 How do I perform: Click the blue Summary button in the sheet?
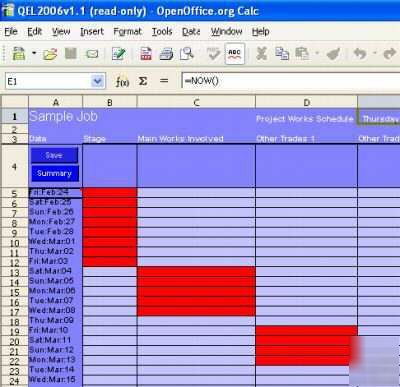[x=55, y=173]
